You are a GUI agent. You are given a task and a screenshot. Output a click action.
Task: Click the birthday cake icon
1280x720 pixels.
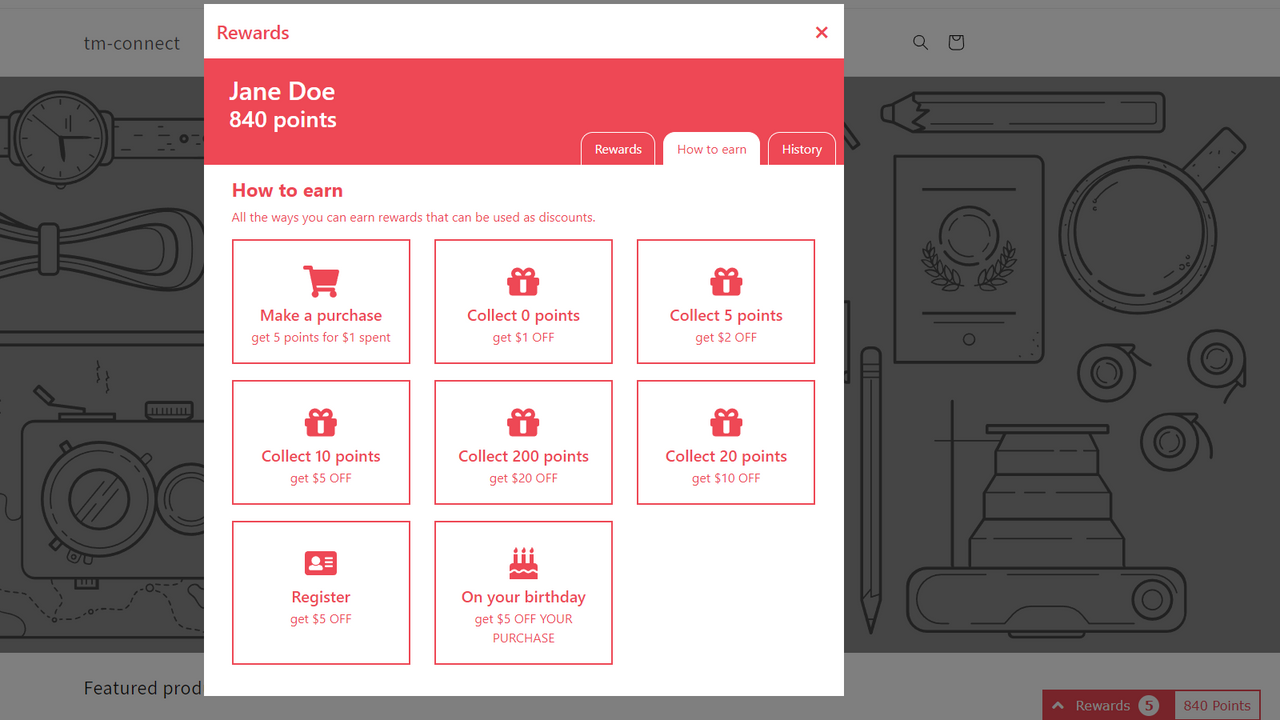(x=523, y=563)
